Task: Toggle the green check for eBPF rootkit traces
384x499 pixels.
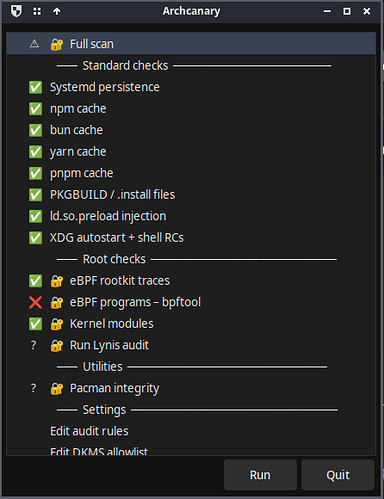Action: click(x=35, y=281)
